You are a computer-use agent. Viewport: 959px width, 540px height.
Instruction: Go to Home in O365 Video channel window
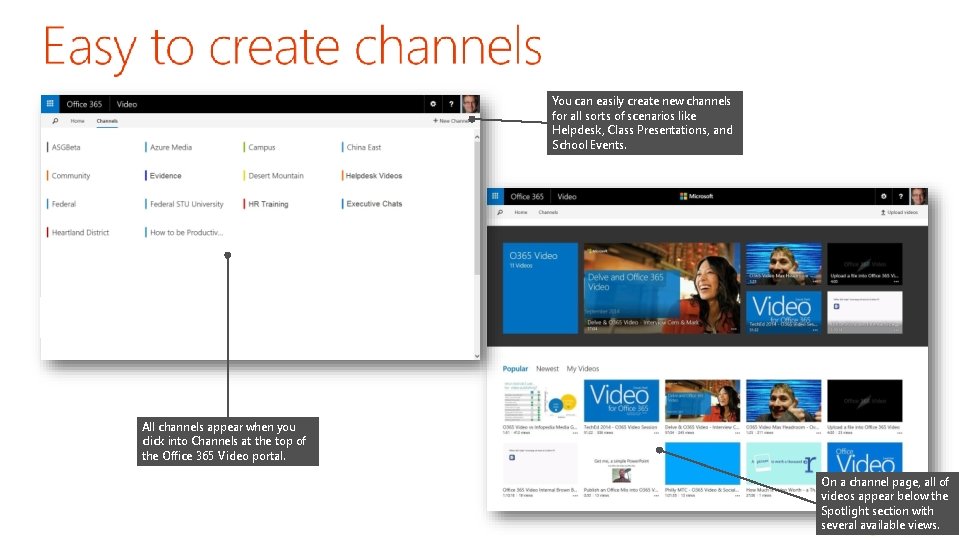click(521, 212)
